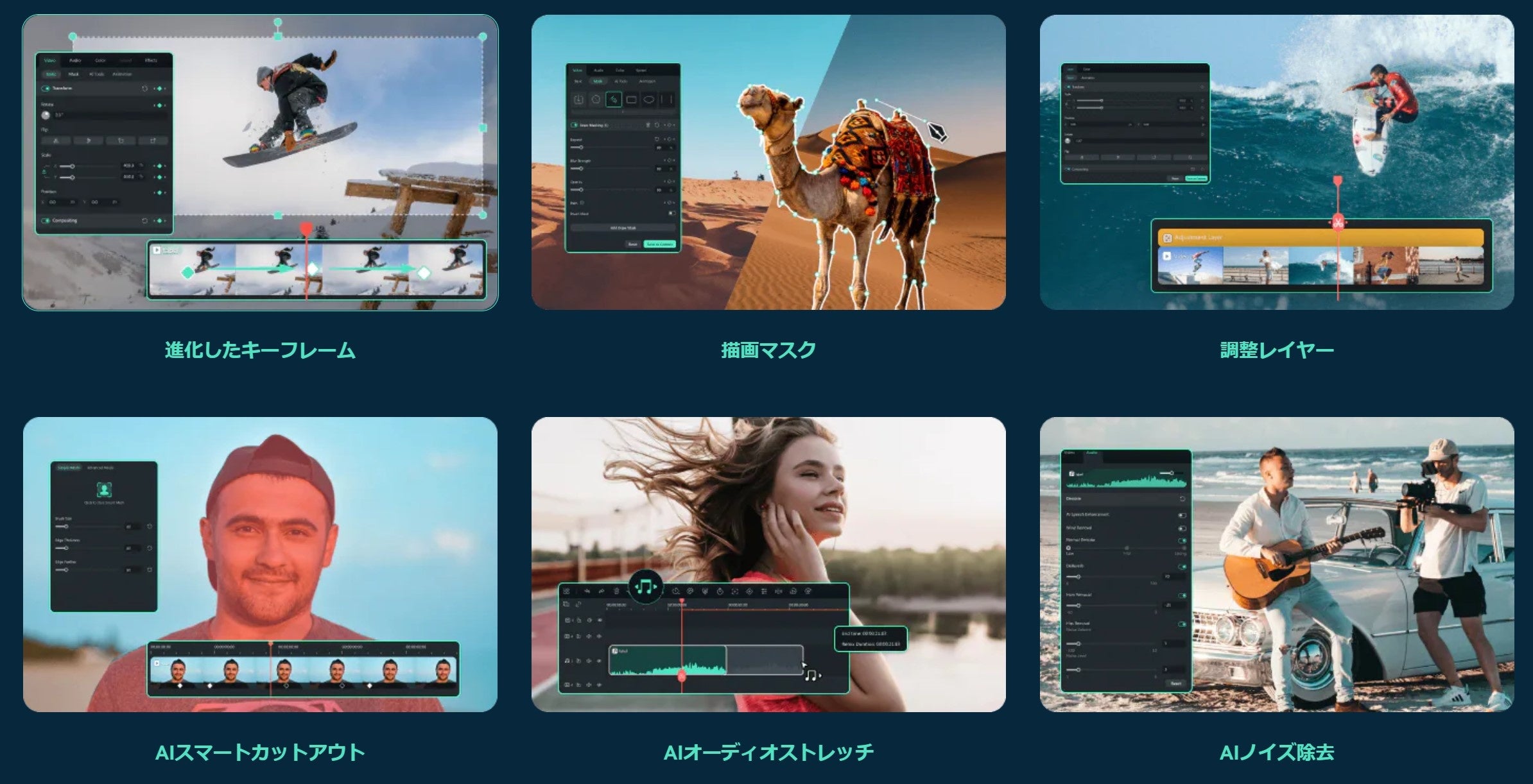
Task: Toggle the AI Speech Enhancement switch
Action: (x=1181, y=515)
